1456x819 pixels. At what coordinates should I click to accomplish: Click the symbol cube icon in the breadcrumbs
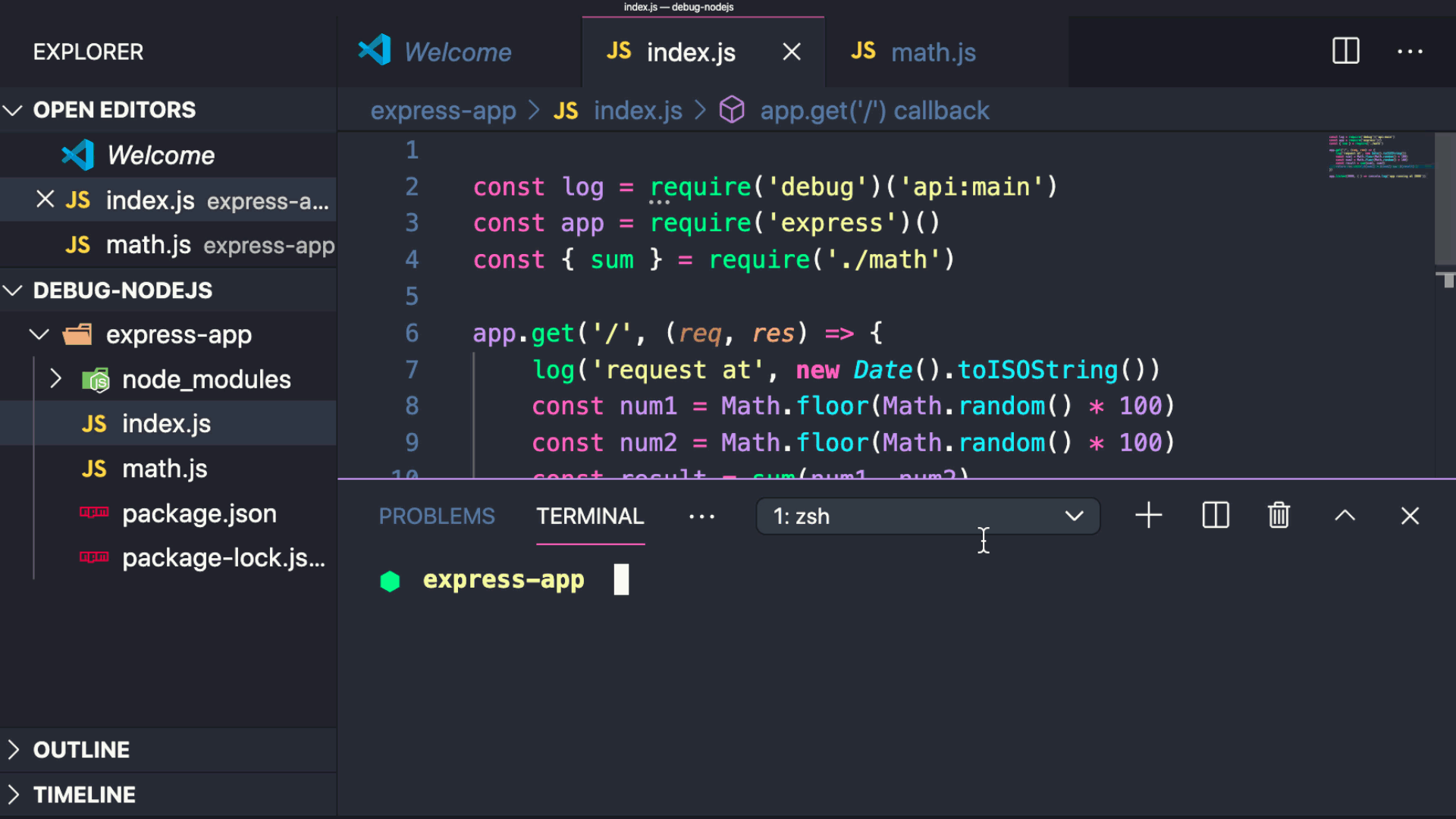click(732, 110)
